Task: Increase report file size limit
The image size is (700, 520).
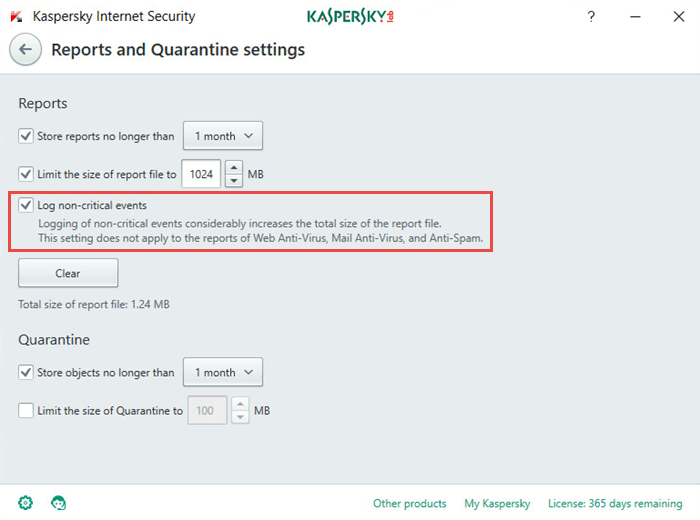Action: click(x=234, y=167)
